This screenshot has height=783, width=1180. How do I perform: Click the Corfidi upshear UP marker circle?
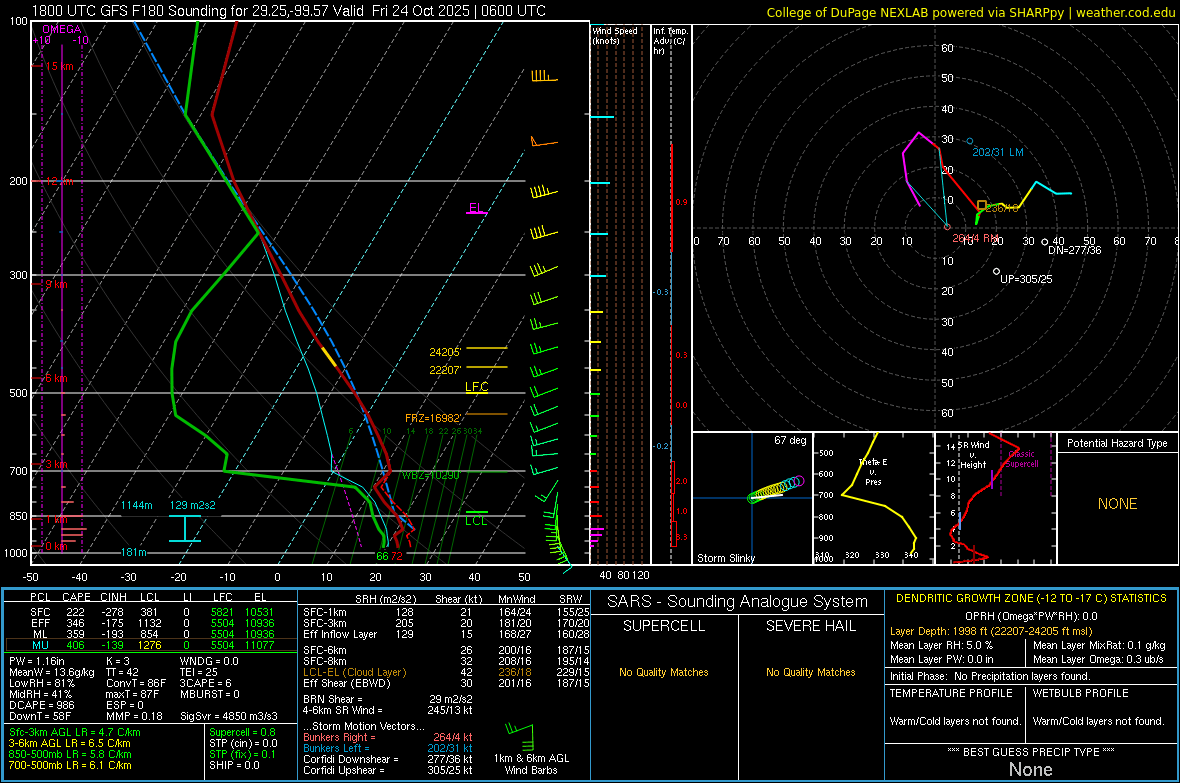click(x=996, y=271)
